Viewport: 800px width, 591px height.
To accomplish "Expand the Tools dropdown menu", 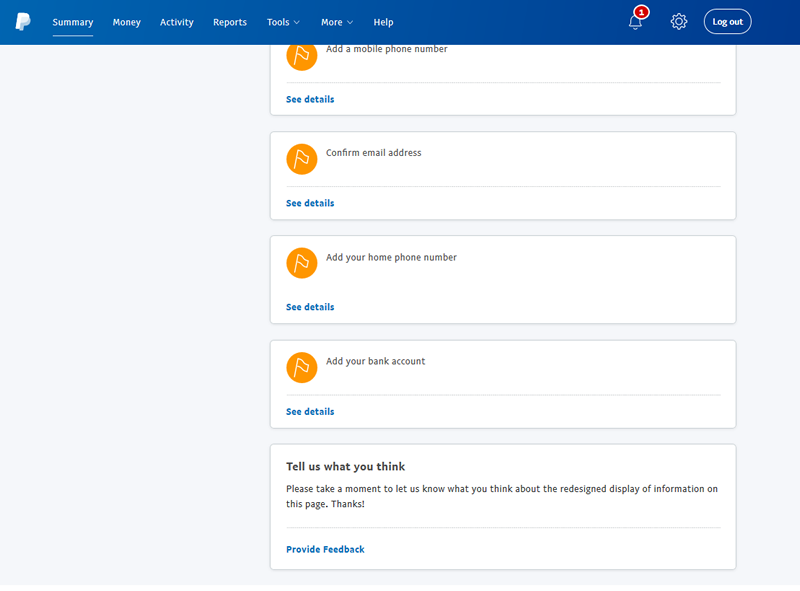I will tap(283, 22).
